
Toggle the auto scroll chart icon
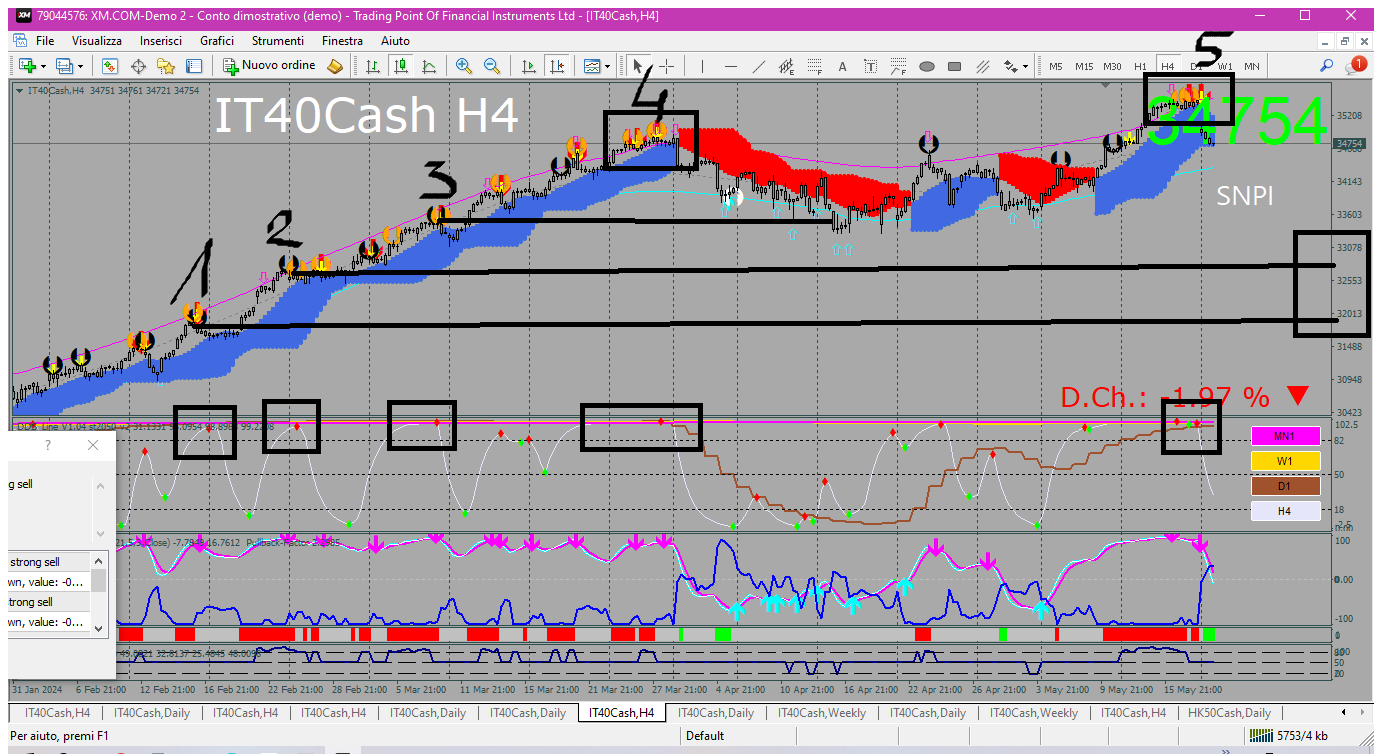529,66
